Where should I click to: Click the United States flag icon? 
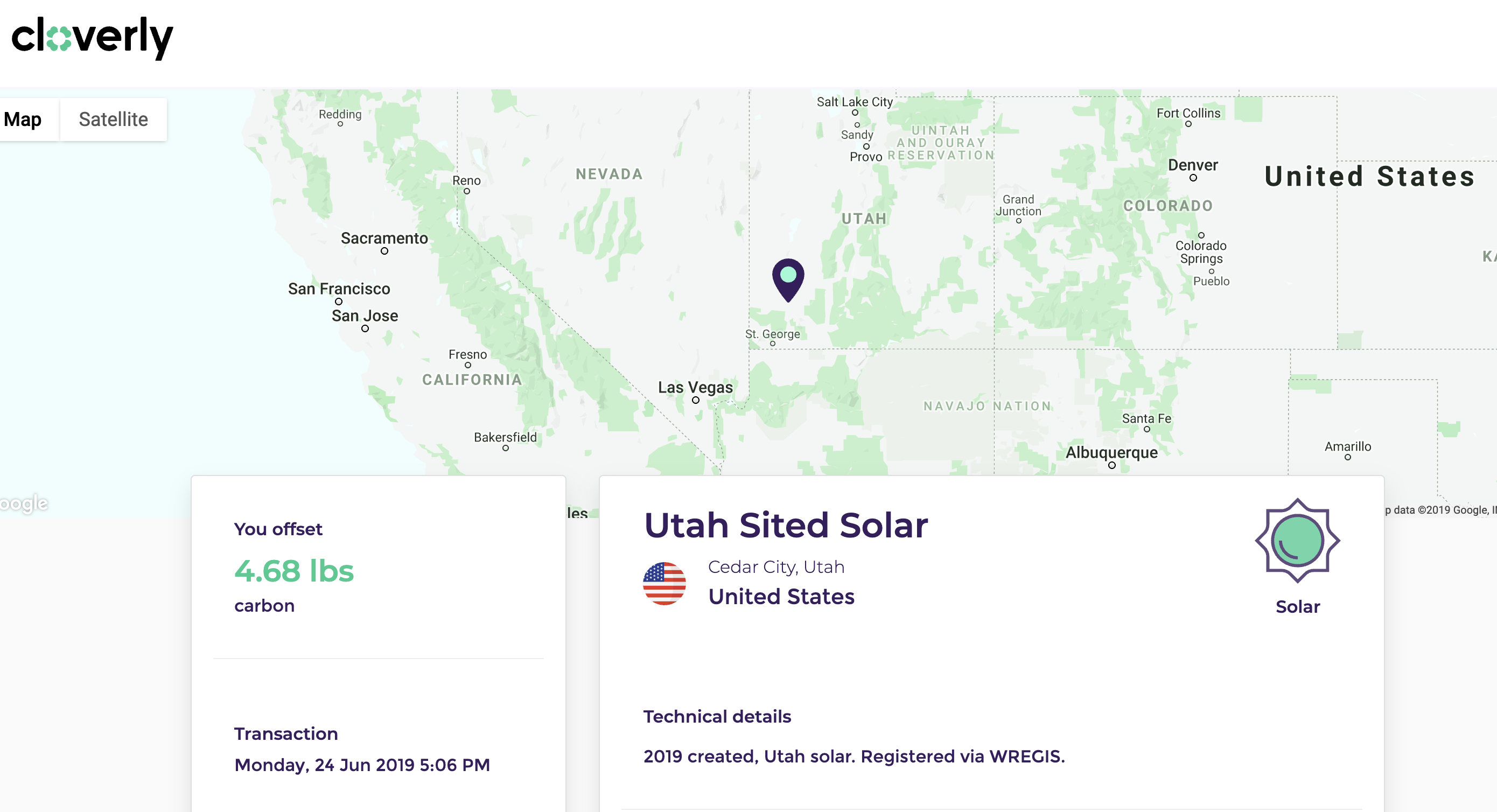pyautogui.click(x=664, y=583)
